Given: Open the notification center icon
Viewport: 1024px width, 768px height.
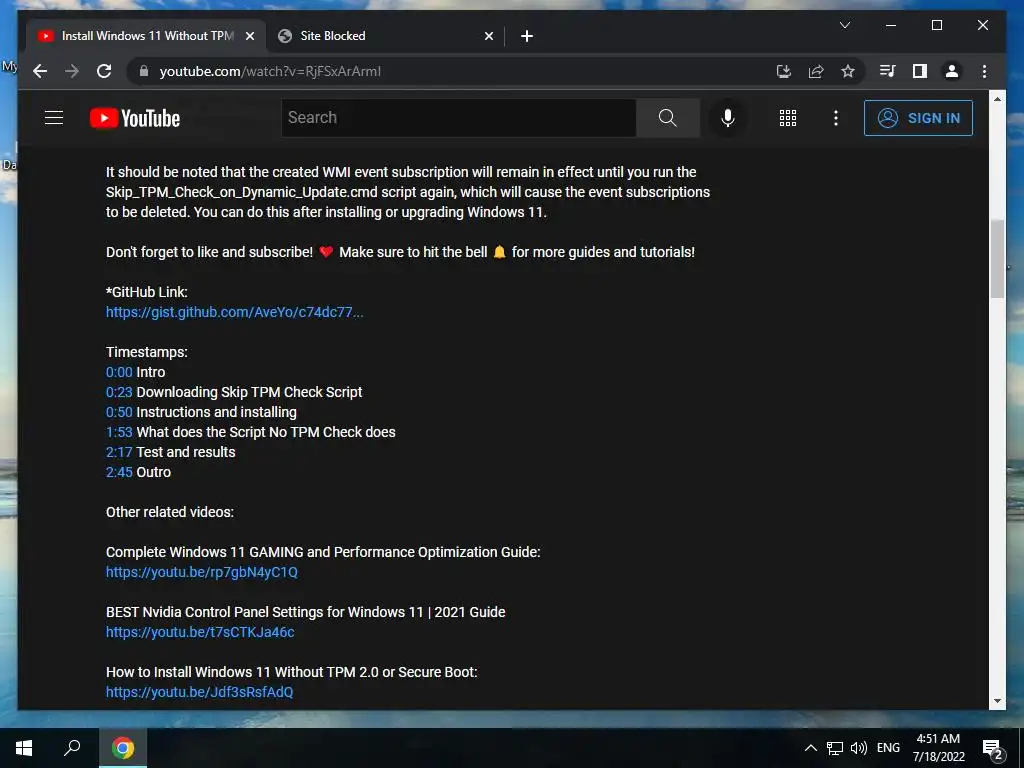Looking at the screenshot, I should [x=993, y=748].
